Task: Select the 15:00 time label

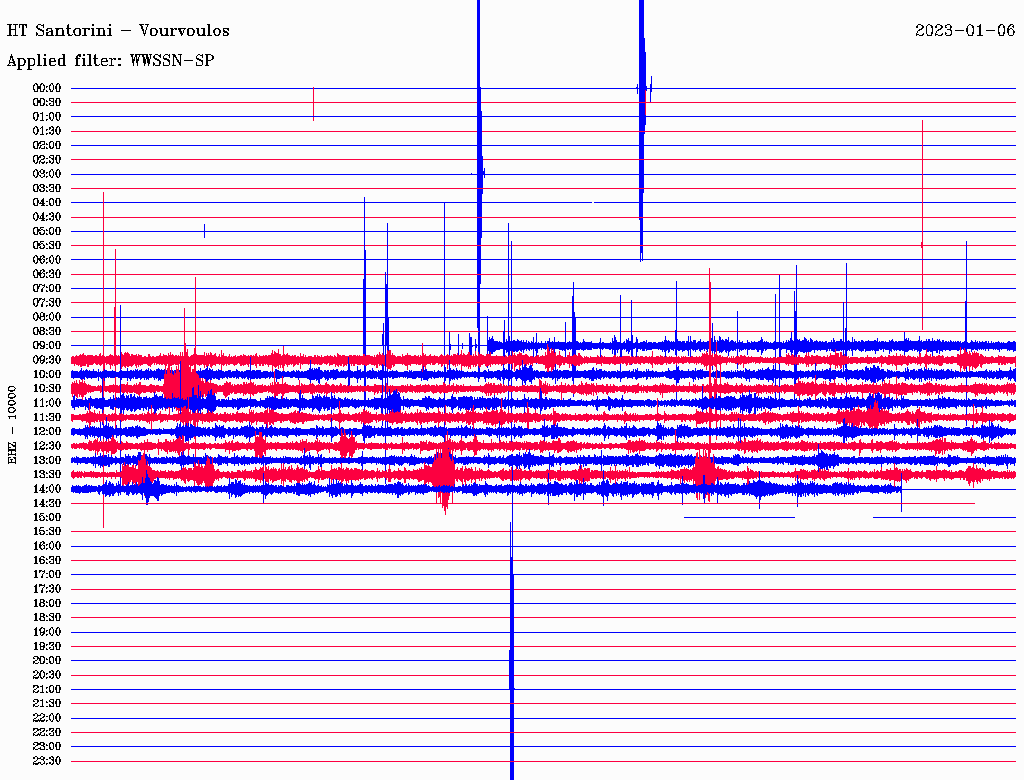Action: (46, 517)
